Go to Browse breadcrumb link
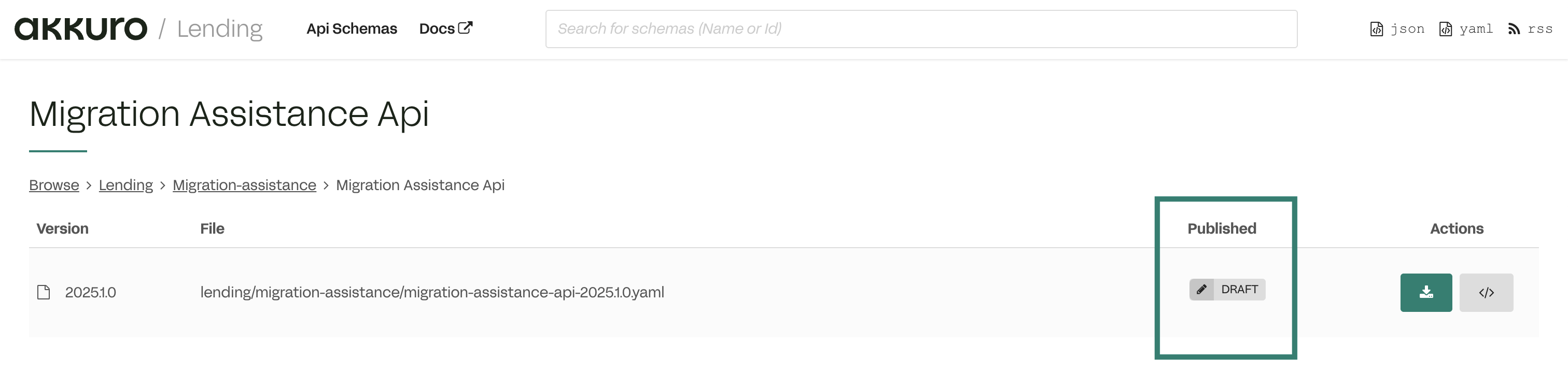Image resolution: width=1568 pixels, height=387 pixels. pyautogui.click(x=54, y=185)
